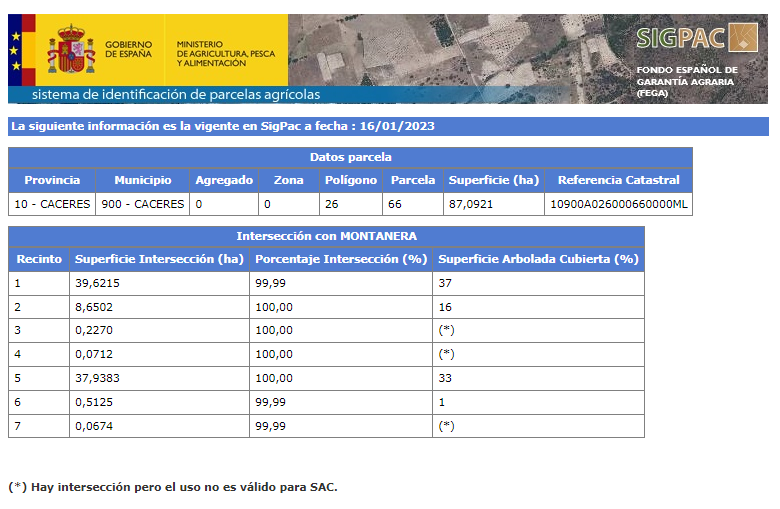
Task: Click the European Union flag emblem
Action: coord(21,49)
